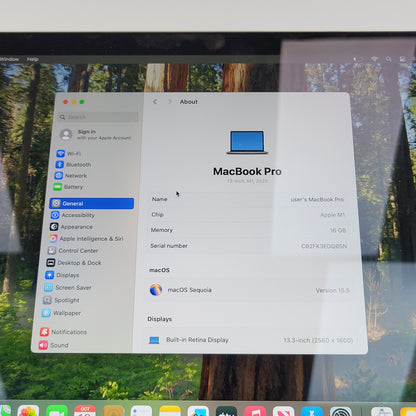Click the "16 GB" memory value
Screen dimensions: 416x416
tap(338, 230)
